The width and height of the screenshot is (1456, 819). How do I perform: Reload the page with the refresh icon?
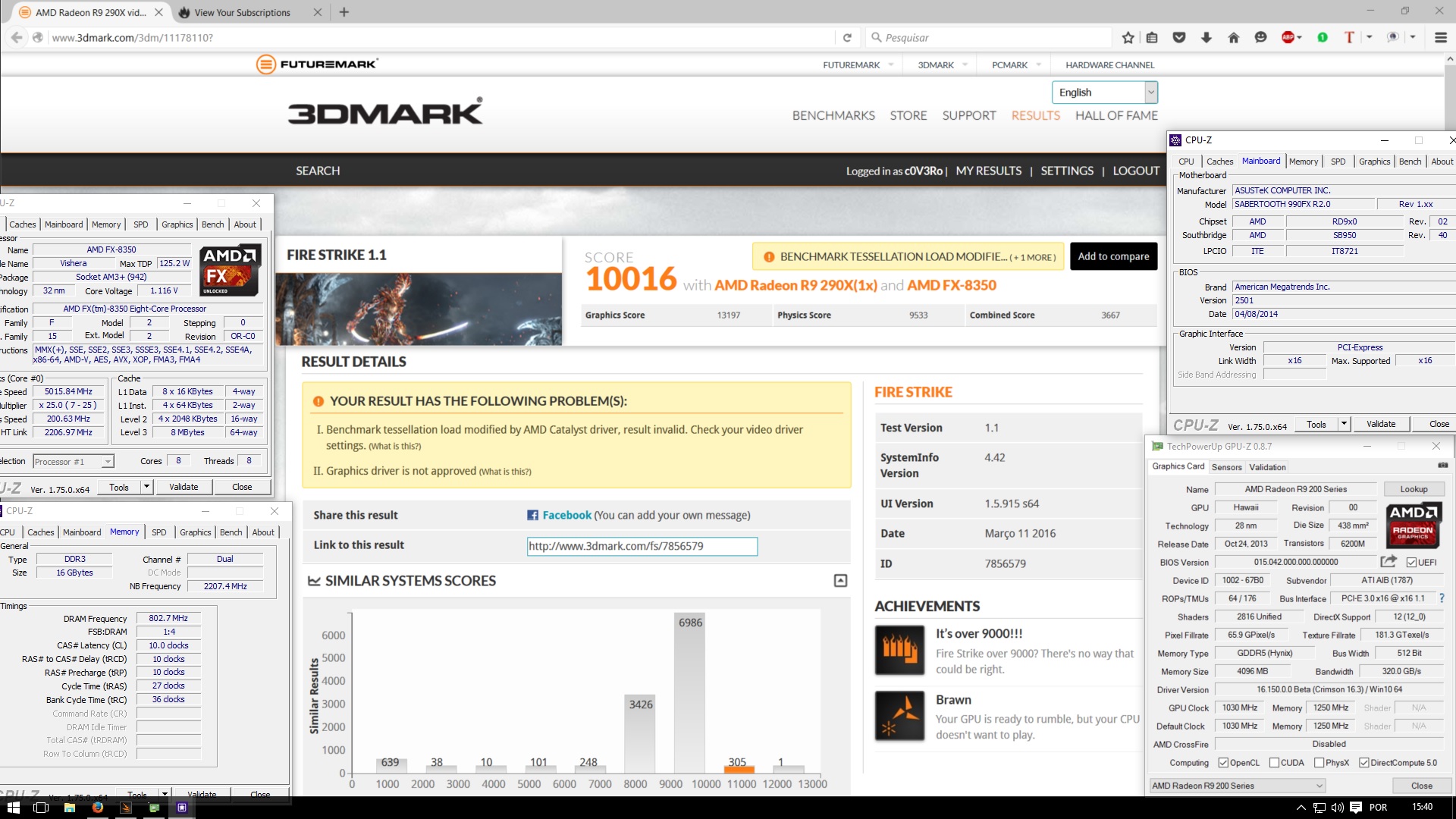(x=847, y=37)
